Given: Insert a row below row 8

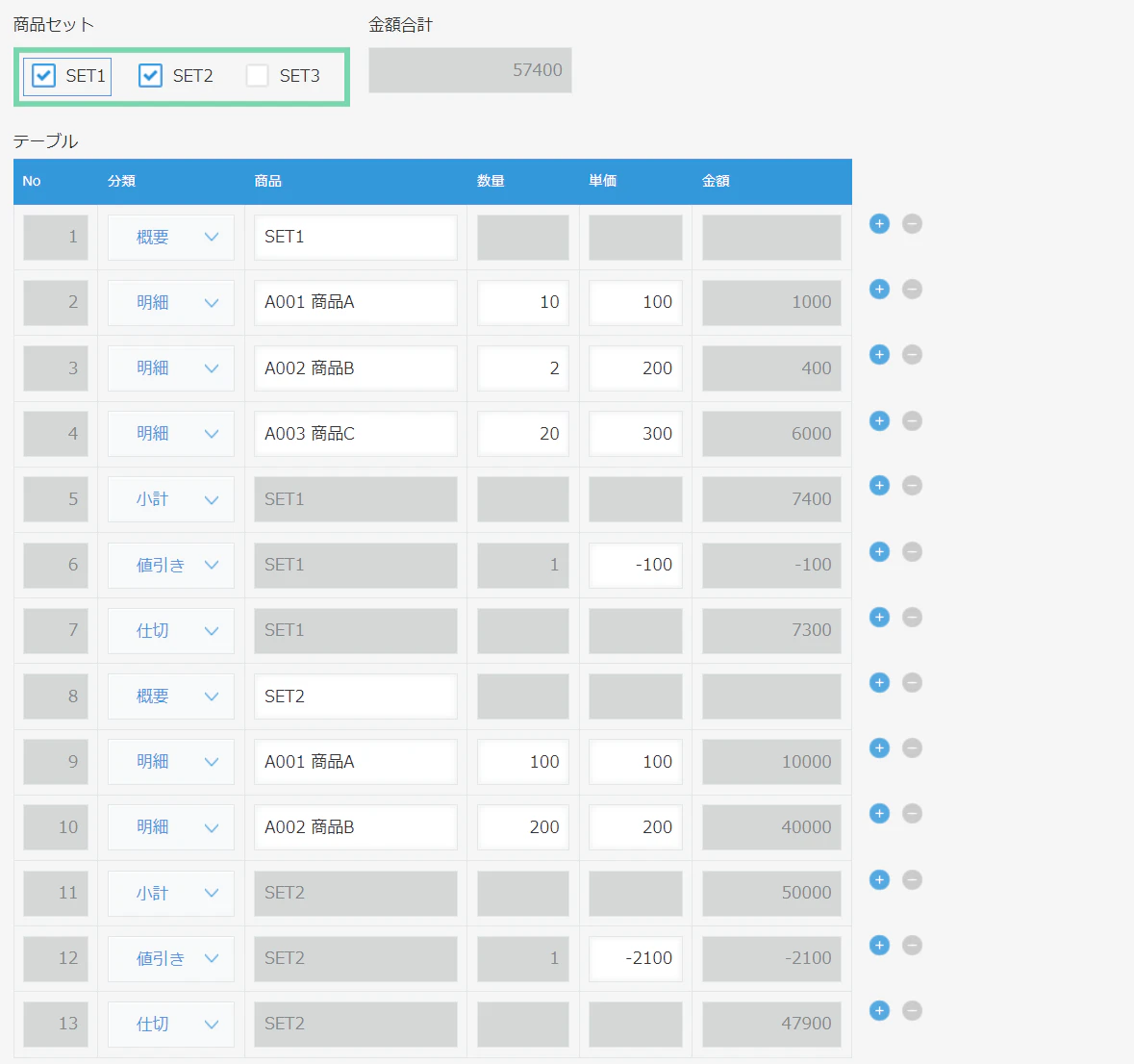Looking at the screenshot, I should click(x=879, y=682).
